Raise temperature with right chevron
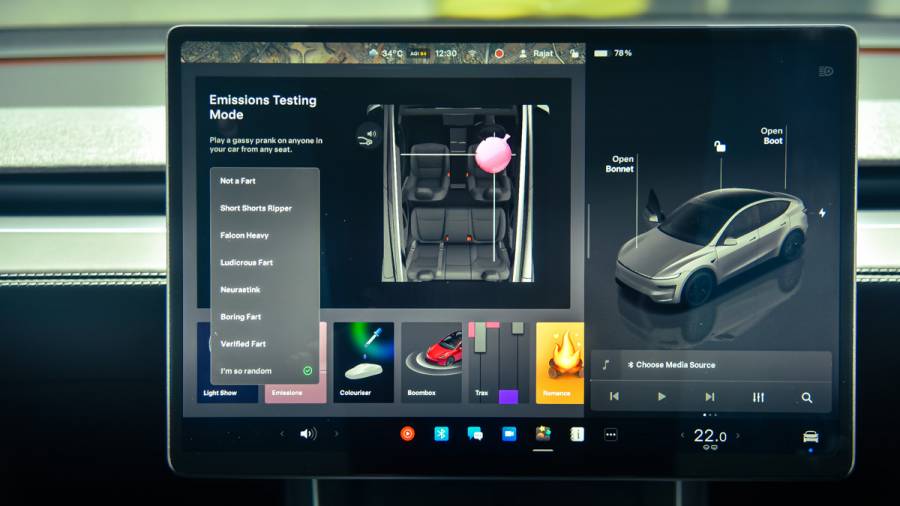Screen dimensions: 900x506 click(738, 435)
